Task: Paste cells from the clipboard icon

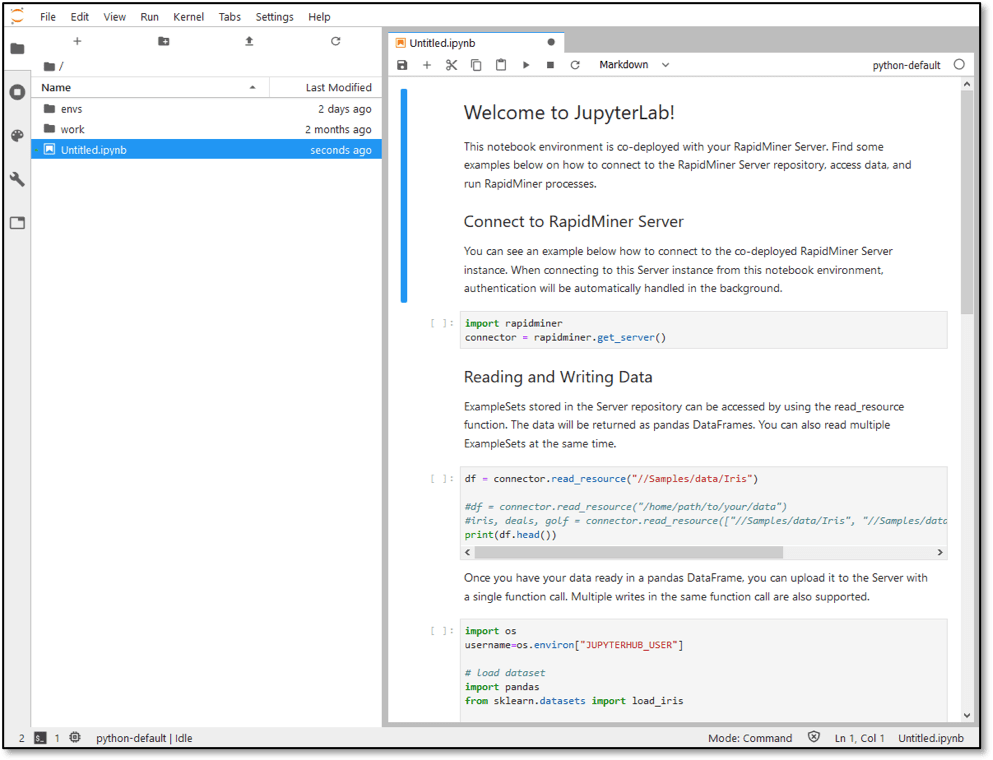Action: 501,65
